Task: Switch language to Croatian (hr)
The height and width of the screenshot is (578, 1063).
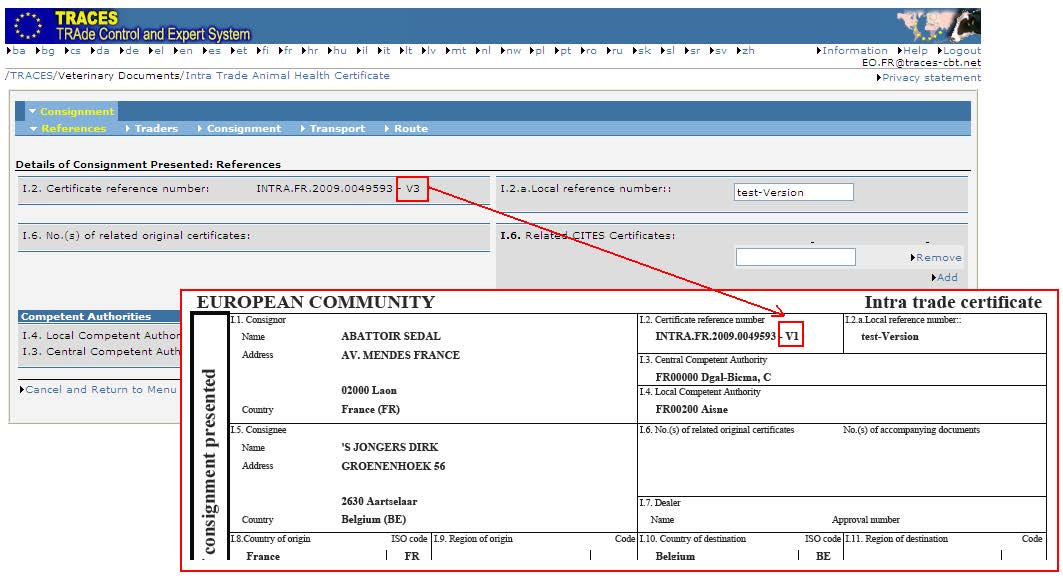Action: [310, 51]
